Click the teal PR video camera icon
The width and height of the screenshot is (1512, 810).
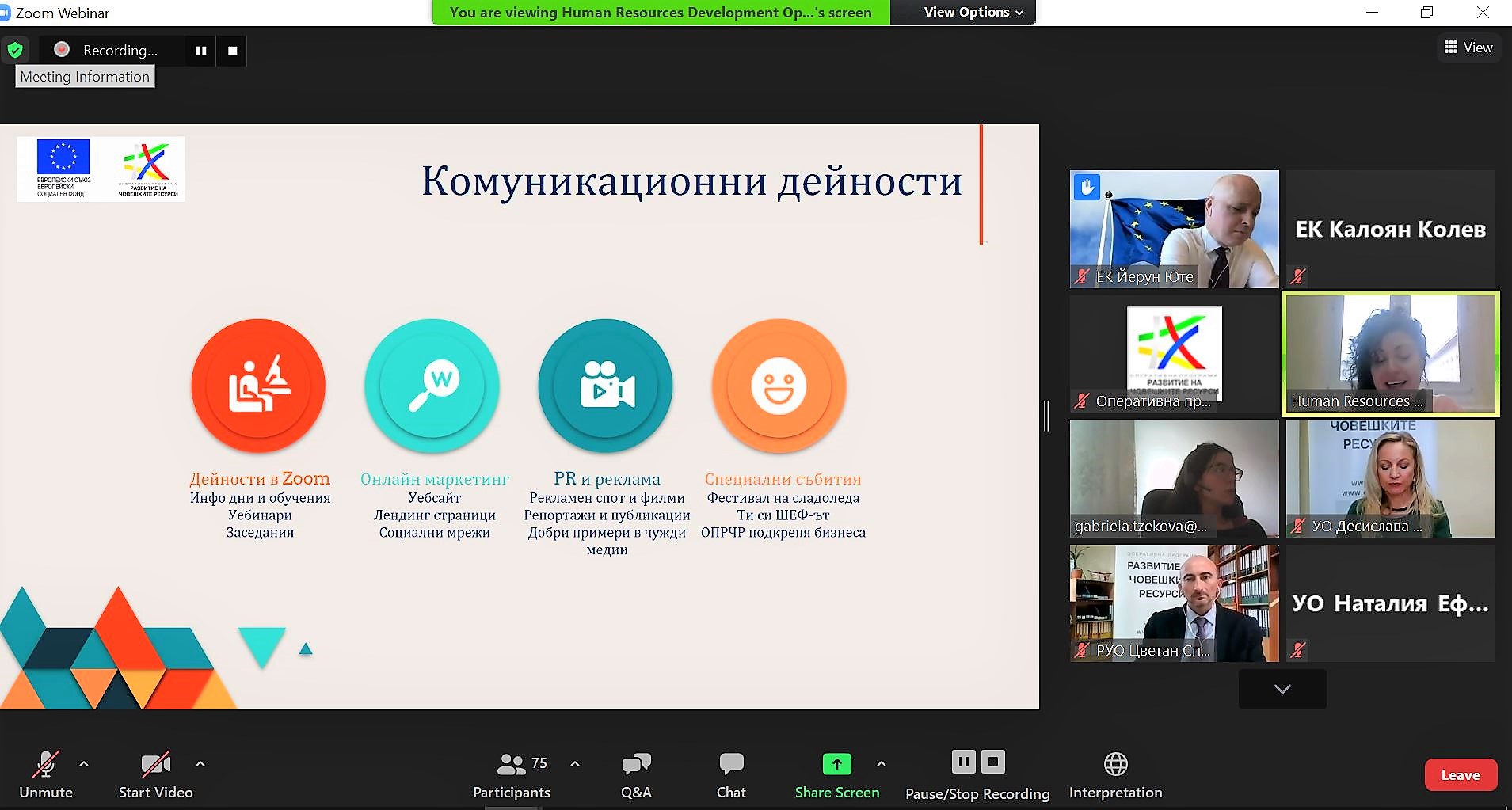606,386
